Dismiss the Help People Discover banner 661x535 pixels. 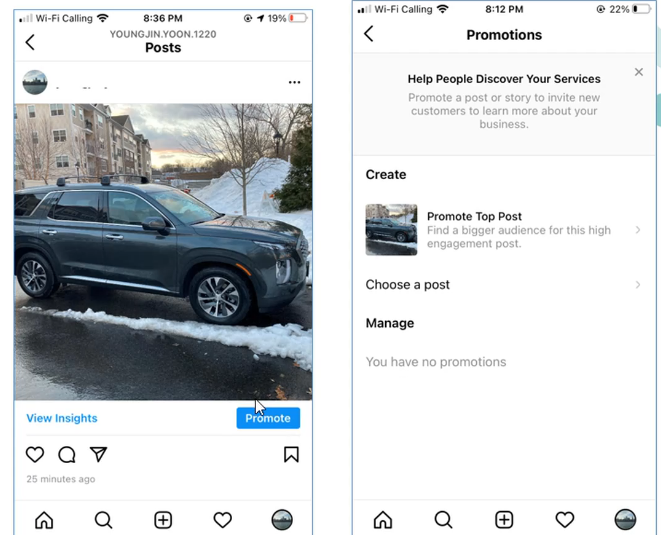click(639, 72)
